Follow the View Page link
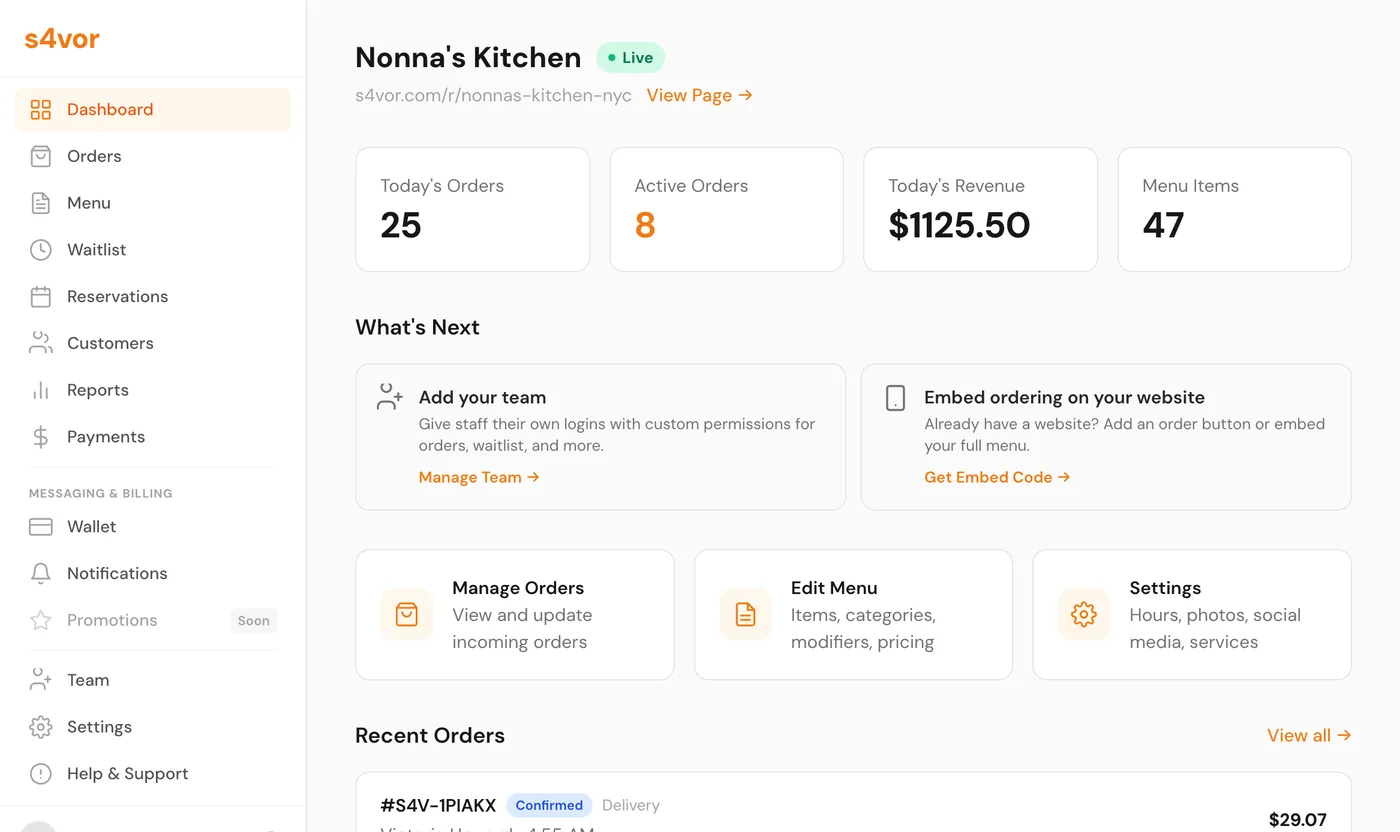The image size is (1400, 832). coord(699,96)
